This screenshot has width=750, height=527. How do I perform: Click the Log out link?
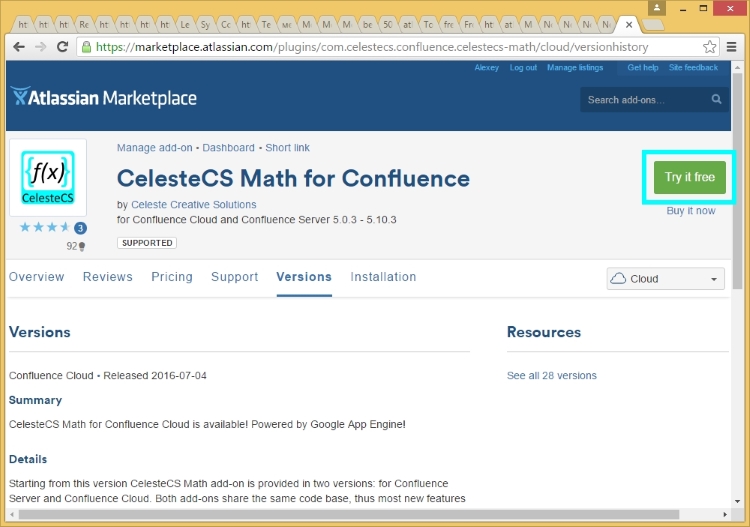click(523, 68)
